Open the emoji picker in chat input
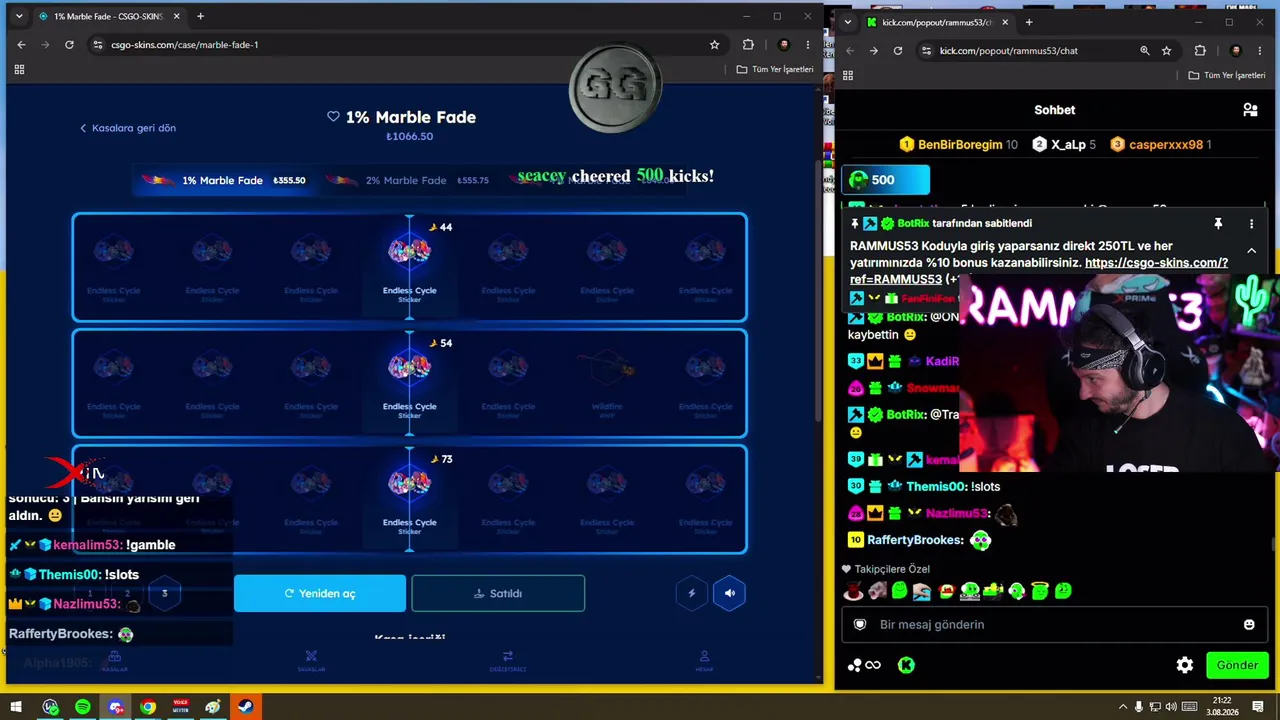This screenshot has height=720, width=1280. [1249, 624]
